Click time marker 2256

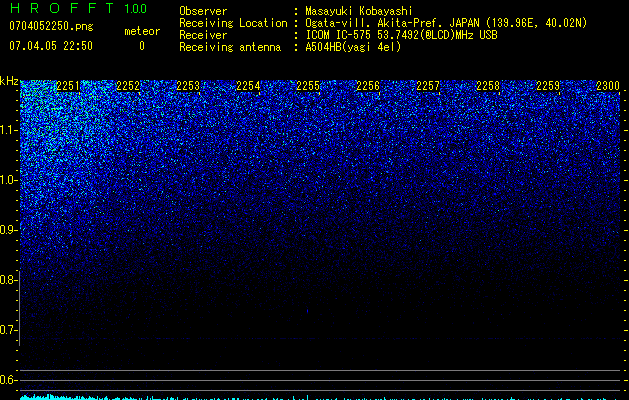(368, 86)
